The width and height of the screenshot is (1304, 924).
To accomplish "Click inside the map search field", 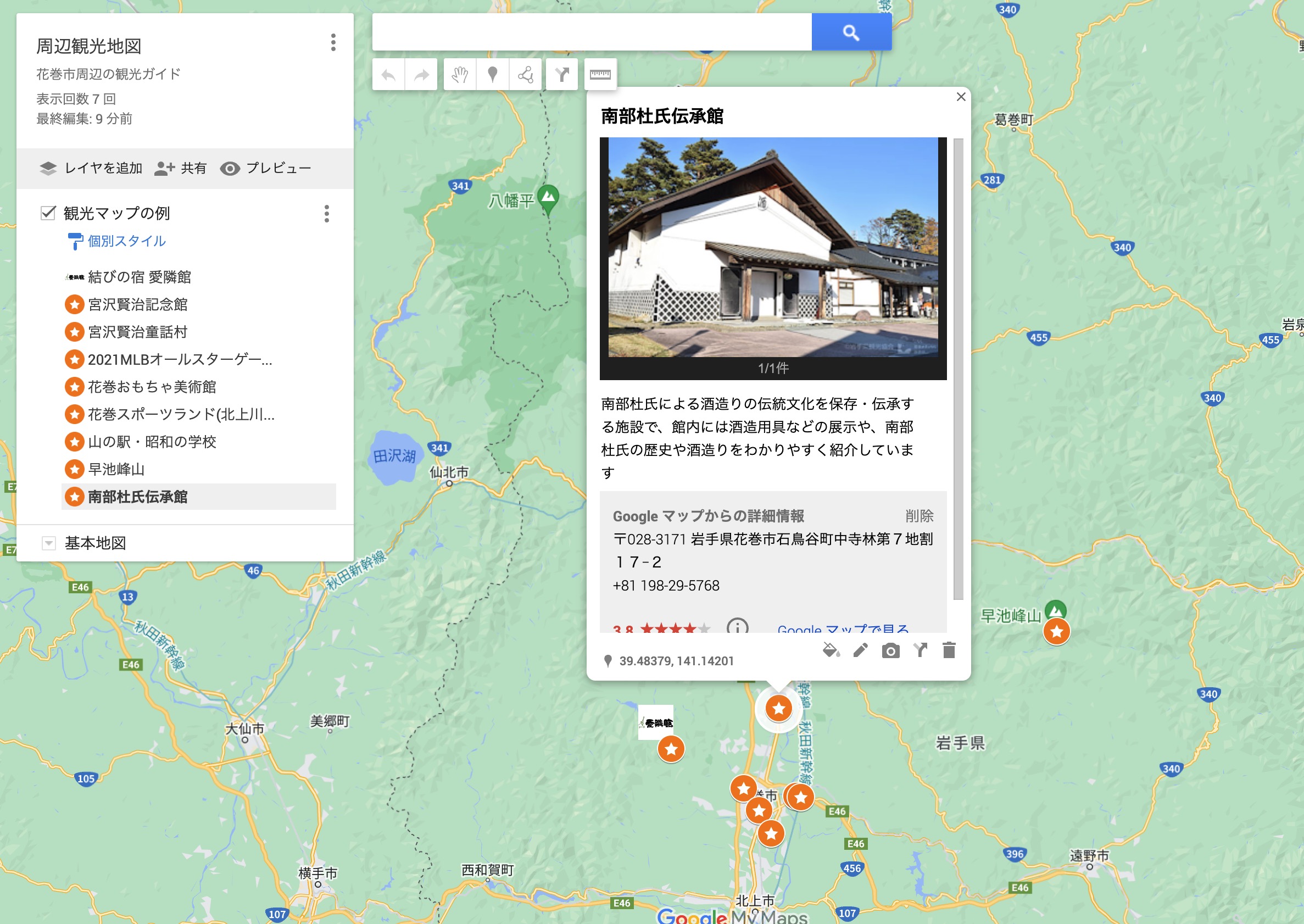I will [592, 32].
